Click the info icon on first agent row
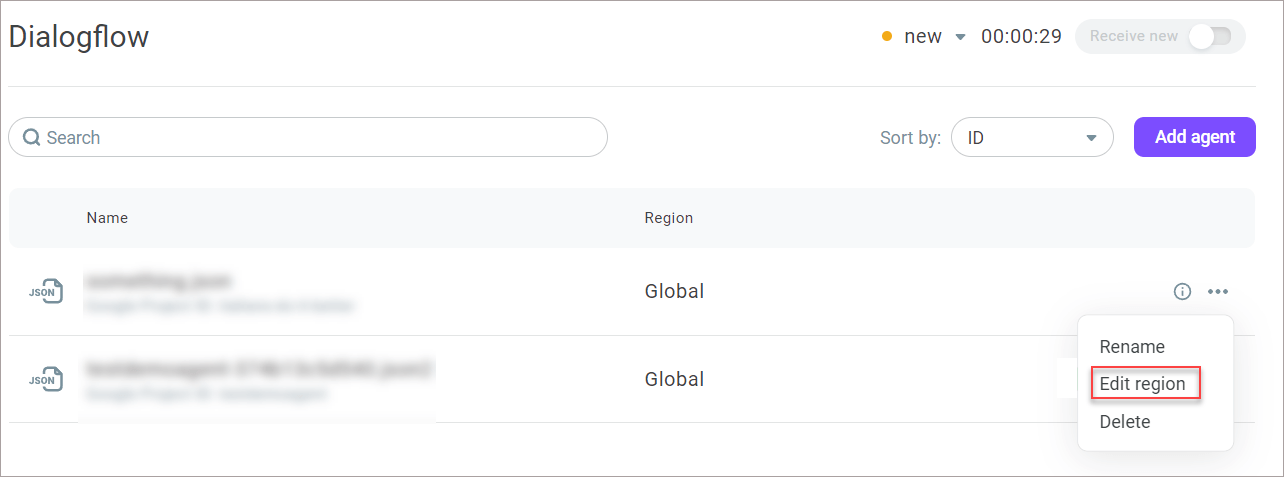Viewport: 1284px width, 477px height. (1182, 292)
